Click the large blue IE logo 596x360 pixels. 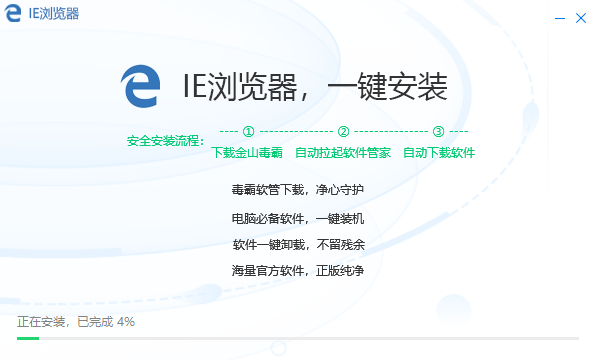140,86
